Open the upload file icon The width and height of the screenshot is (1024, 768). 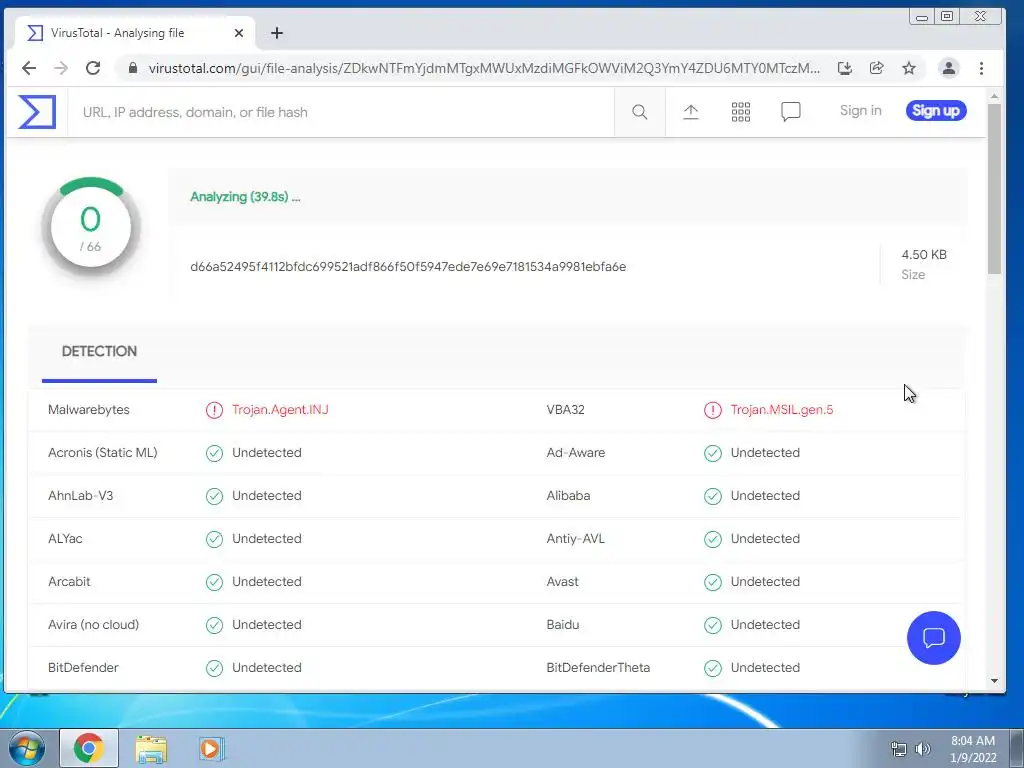pos(690,112)
